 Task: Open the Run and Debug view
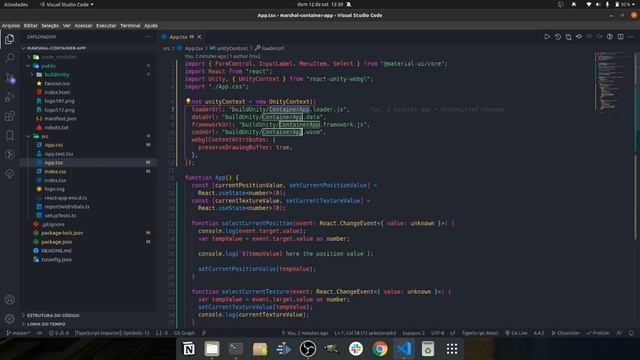[x=9, y=97]
